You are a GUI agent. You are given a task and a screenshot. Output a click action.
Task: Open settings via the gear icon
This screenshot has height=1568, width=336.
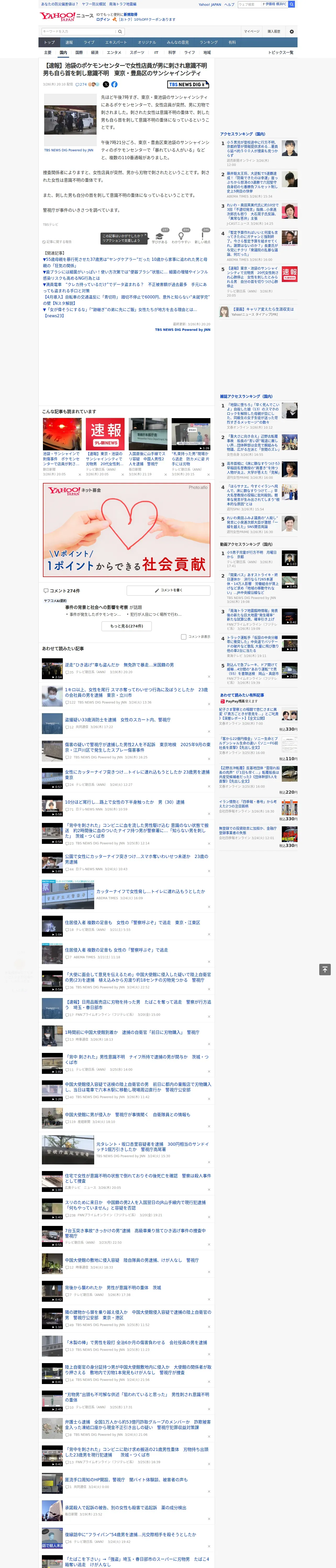pos(292,32)
